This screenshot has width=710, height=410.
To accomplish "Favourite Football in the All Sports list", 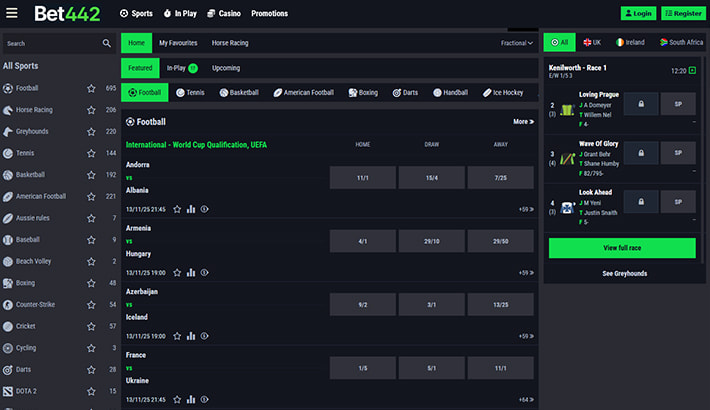I will point(91,88).
